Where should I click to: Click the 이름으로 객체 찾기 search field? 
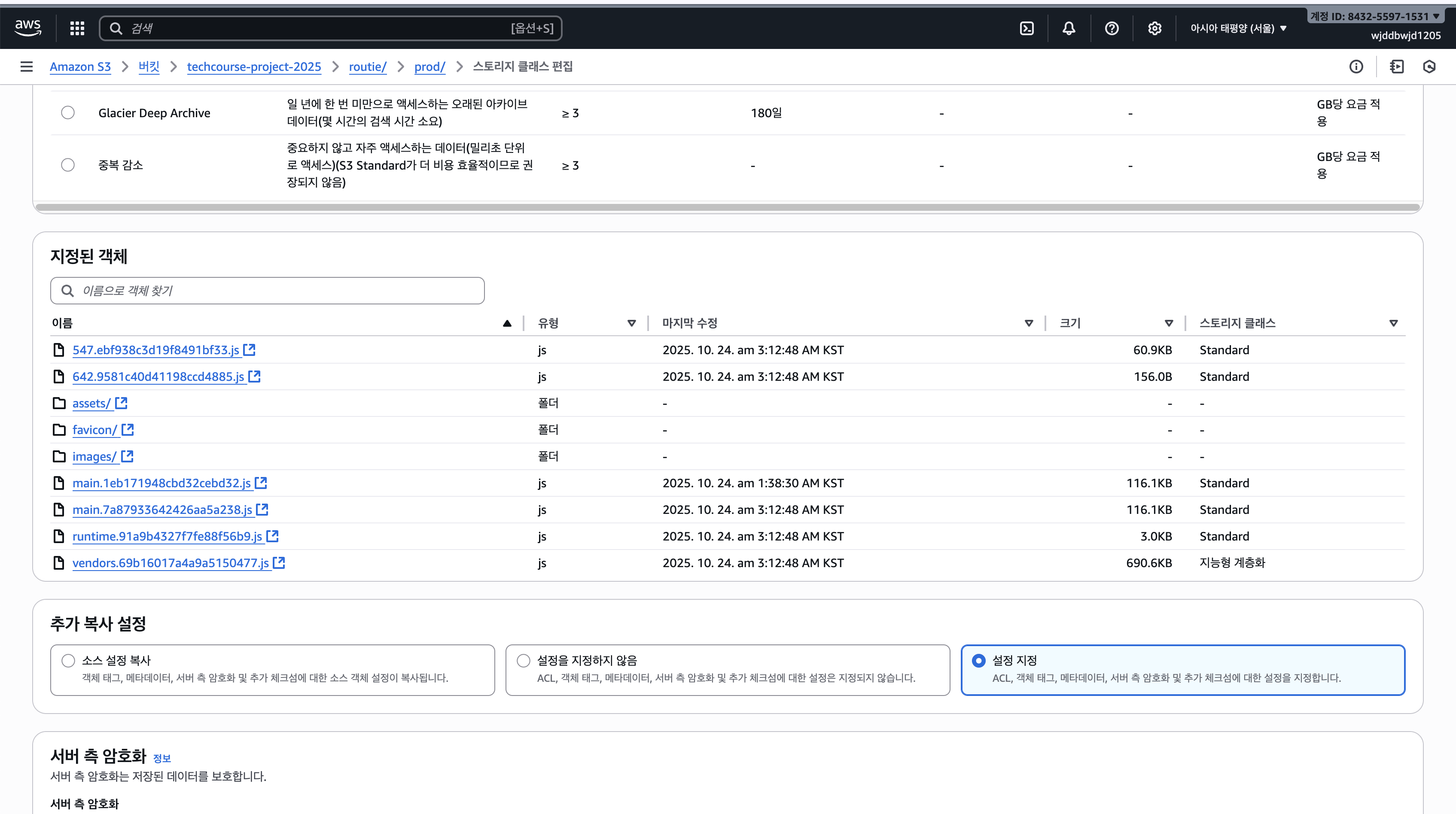coord(267,290)
